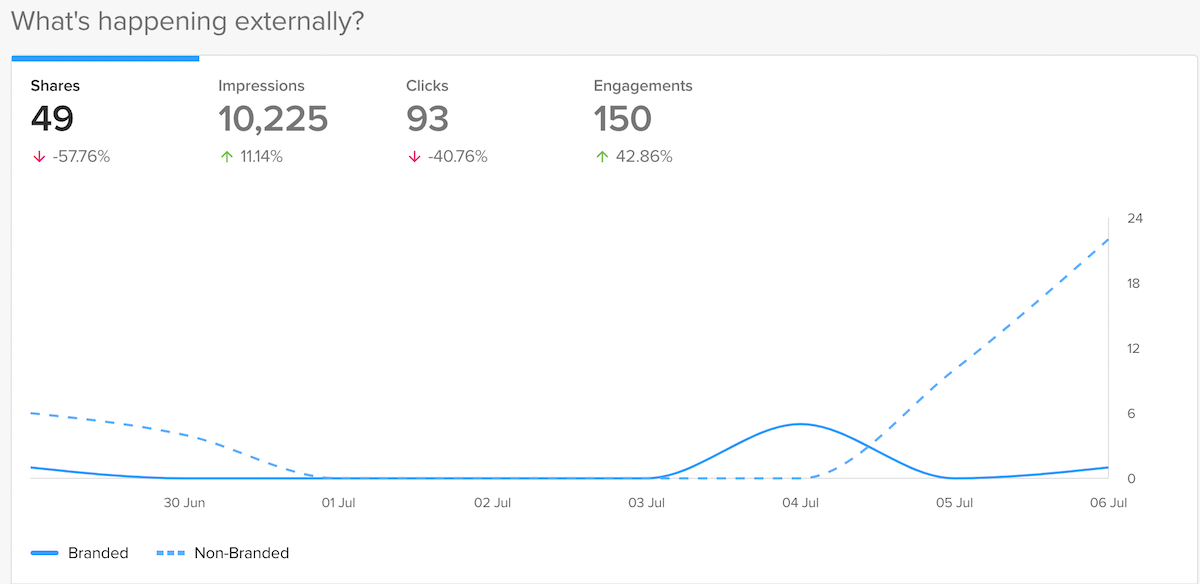Click the green up arrow beside 11.14%
Image resolution: width=1200 pixels, height=584 pixels.
pos(226,156)
